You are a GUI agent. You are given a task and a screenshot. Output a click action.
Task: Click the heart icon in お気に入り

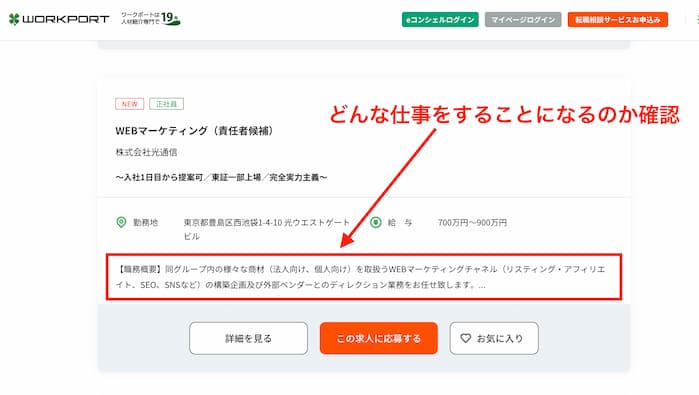coord(465,338)
